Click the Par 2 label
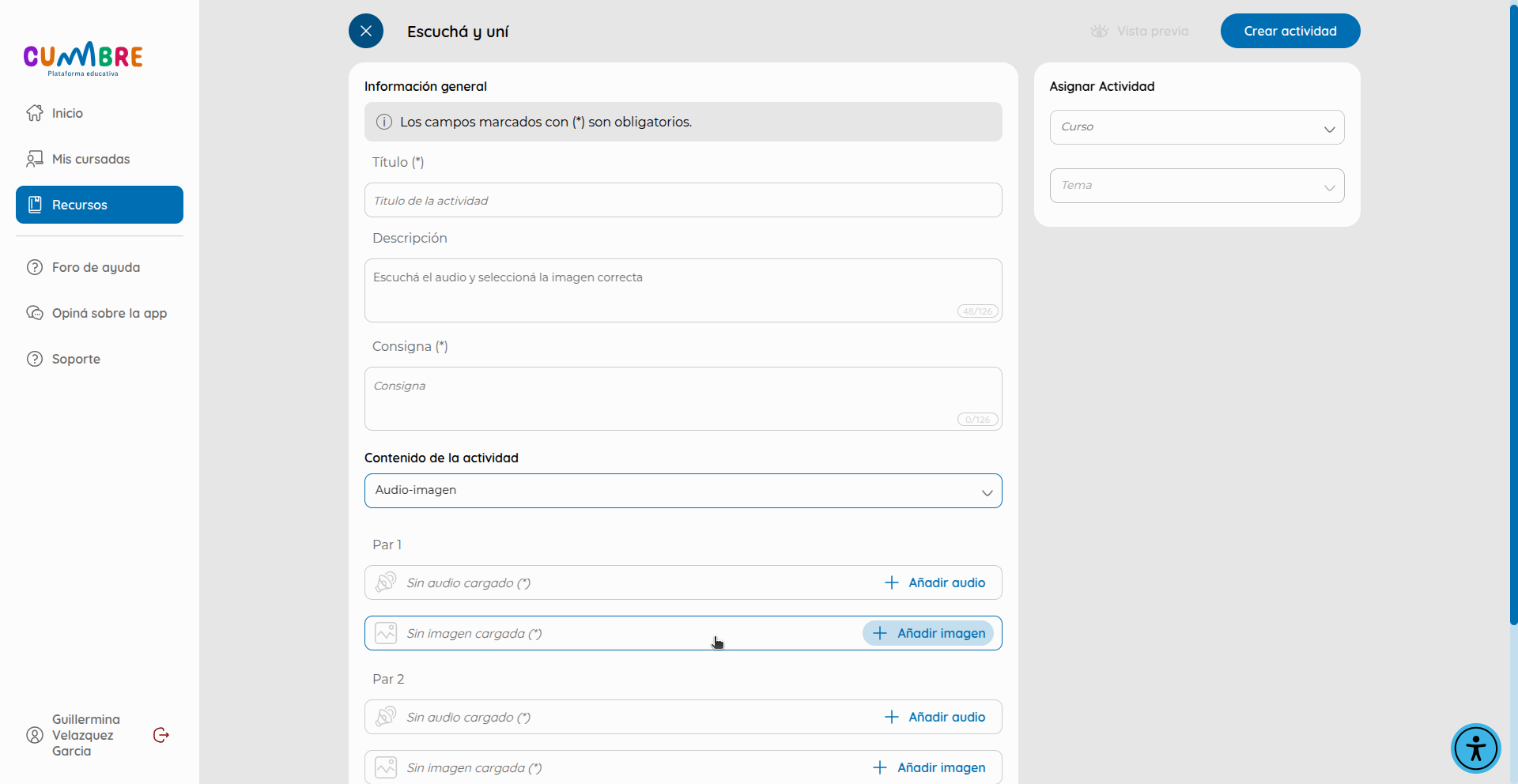This screenshot has height=784, width=1518. pyautogui.click(x=388, y=679)
